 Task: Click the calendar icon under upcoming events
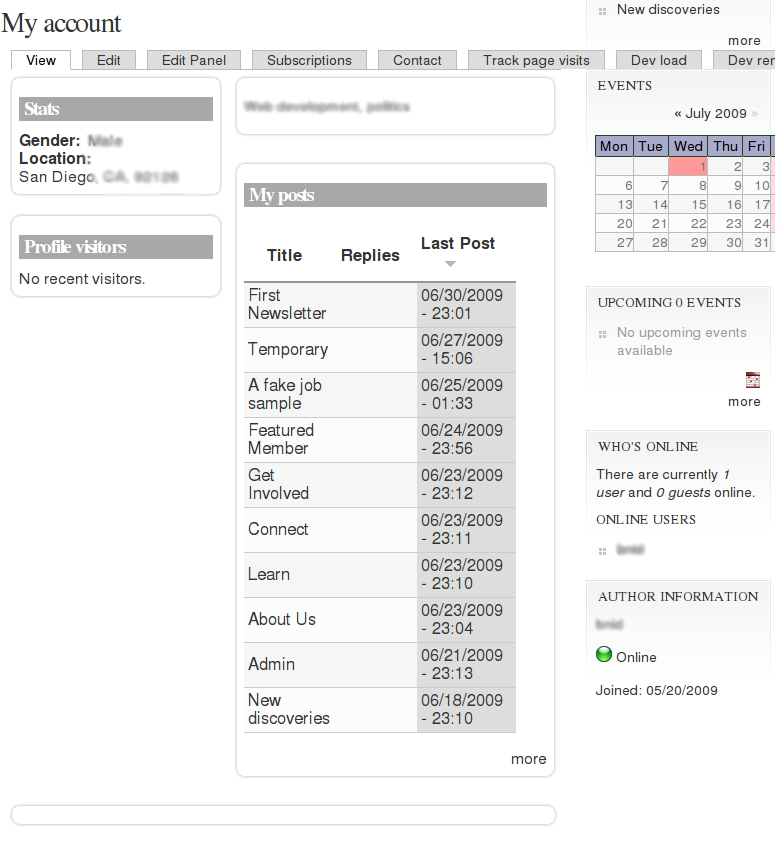click(752, 380)
